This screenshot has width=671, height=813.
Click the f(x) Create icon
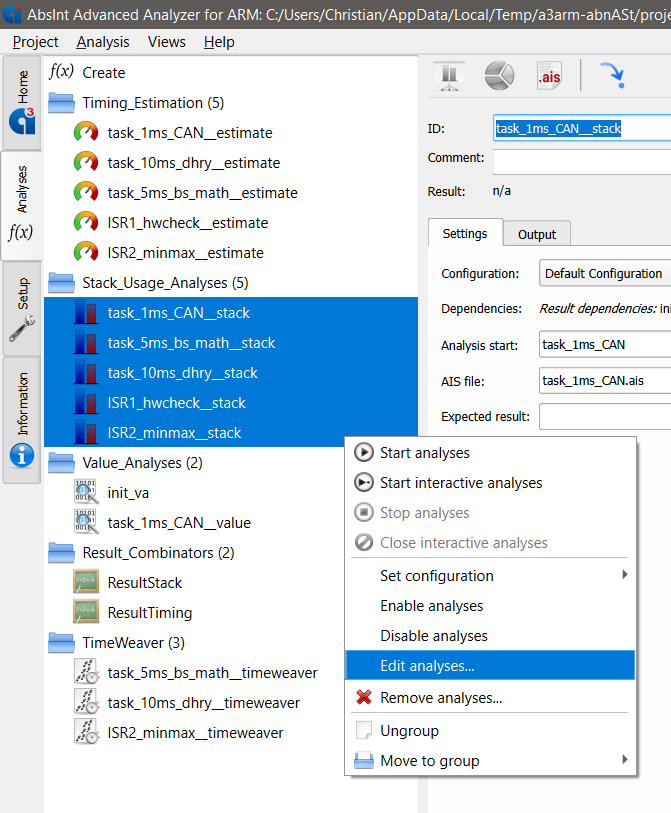[61, 72]
